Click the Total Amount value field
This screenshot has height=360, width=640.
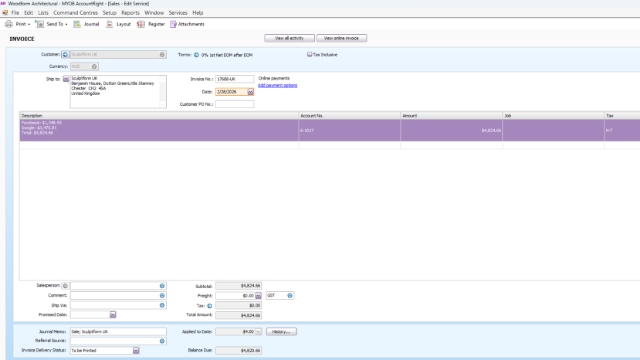[238, 315]
